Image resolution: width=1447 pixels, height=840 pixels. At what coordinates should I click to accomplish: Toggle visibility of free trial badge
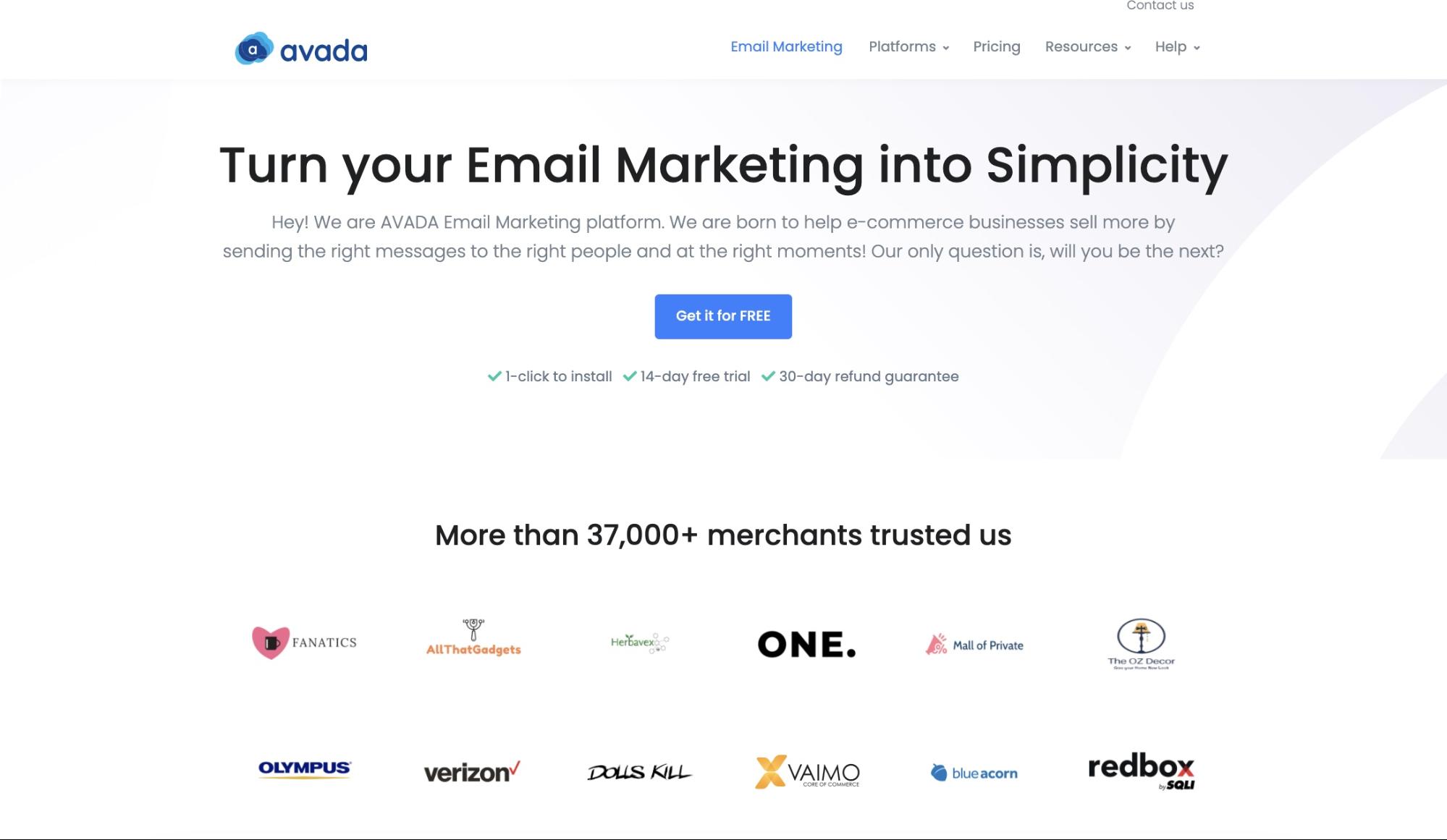tap(685, 376)
